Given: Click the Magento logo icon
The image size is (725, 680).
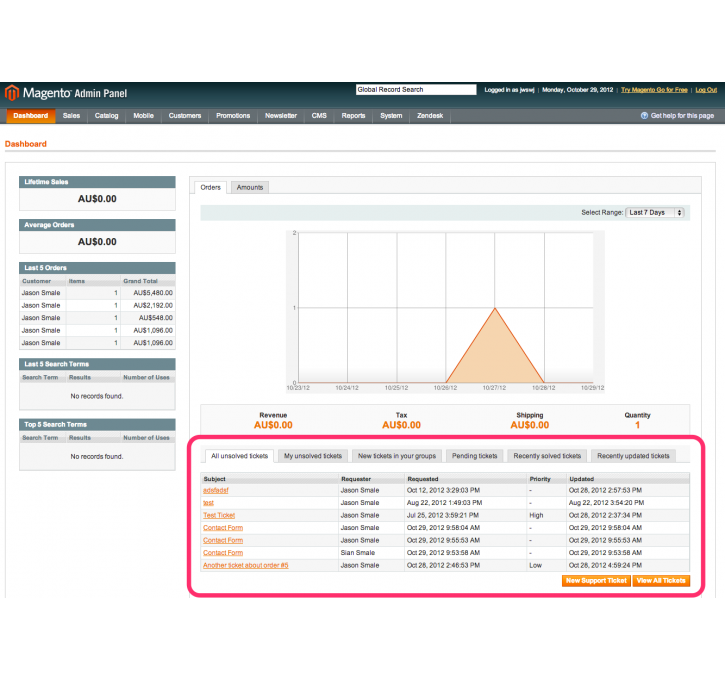Looking at the screenshot, I should point(12,92).
